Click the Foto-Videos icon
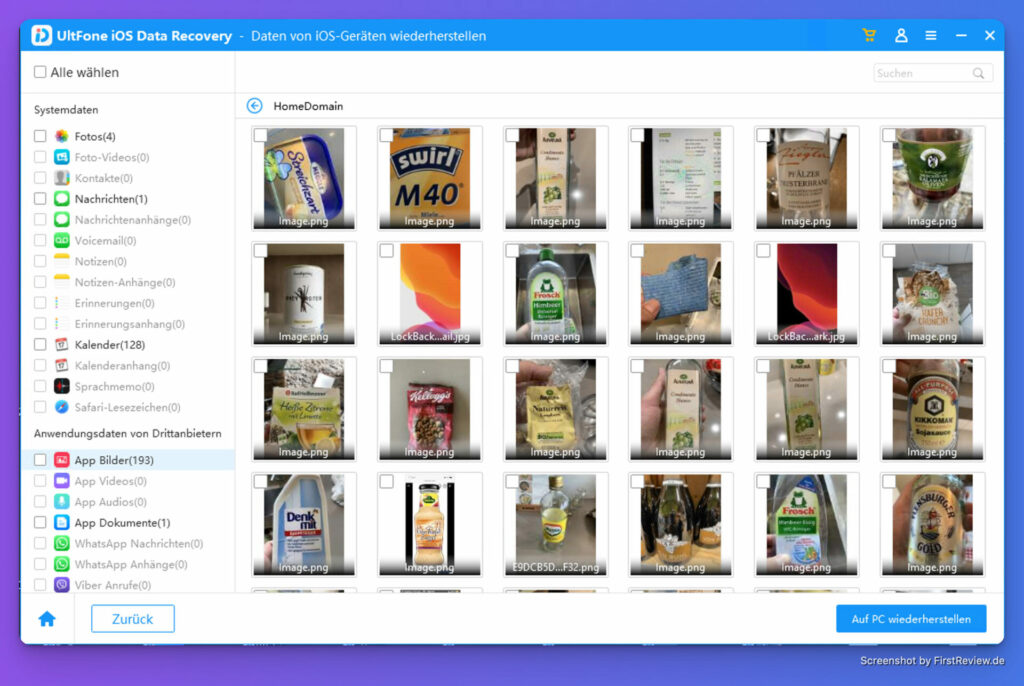The width and height of the screenshot is (1024, 686). (61, 157)
